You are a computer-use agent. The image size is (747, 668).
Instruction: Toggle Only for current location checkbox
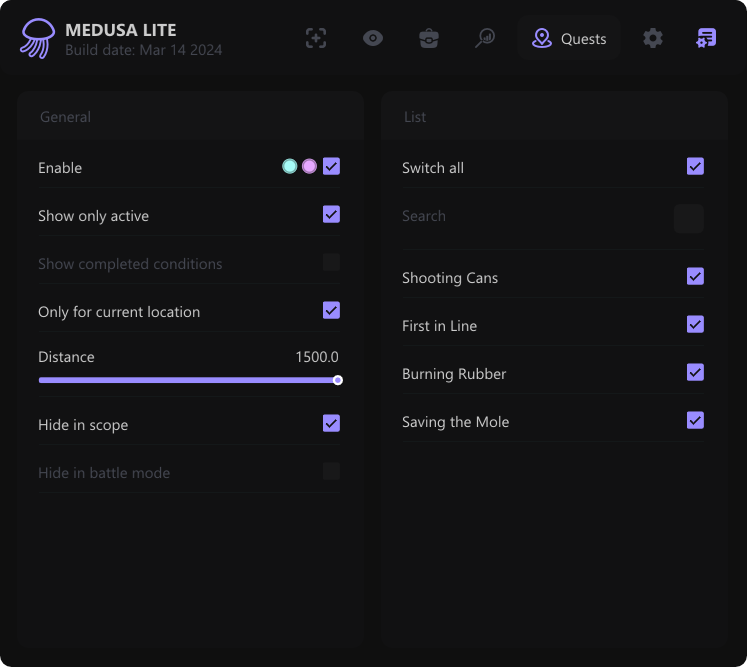tap(332, 310)
